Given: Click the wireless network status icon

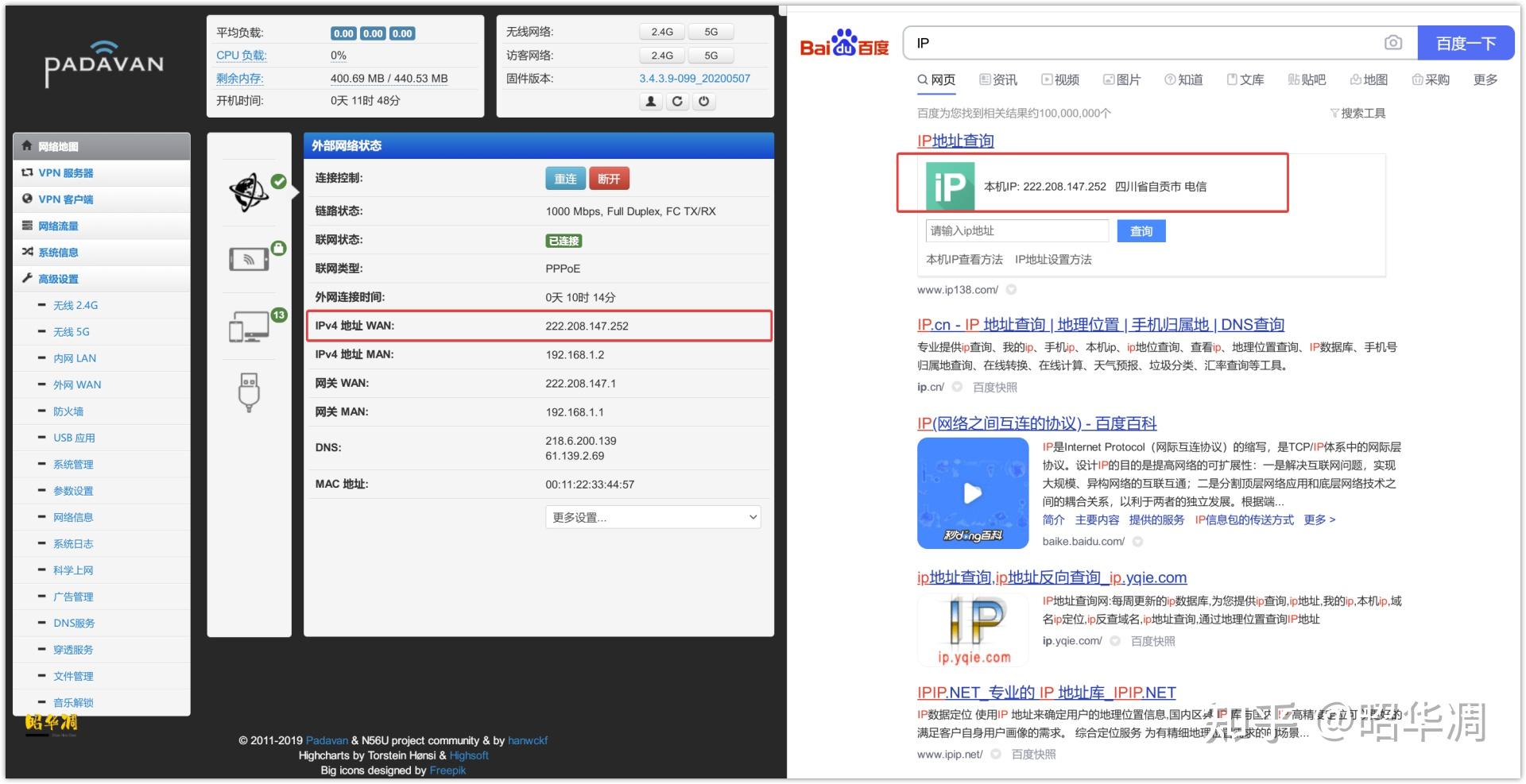Looking at the screenshot, I should tap(249, 258).
